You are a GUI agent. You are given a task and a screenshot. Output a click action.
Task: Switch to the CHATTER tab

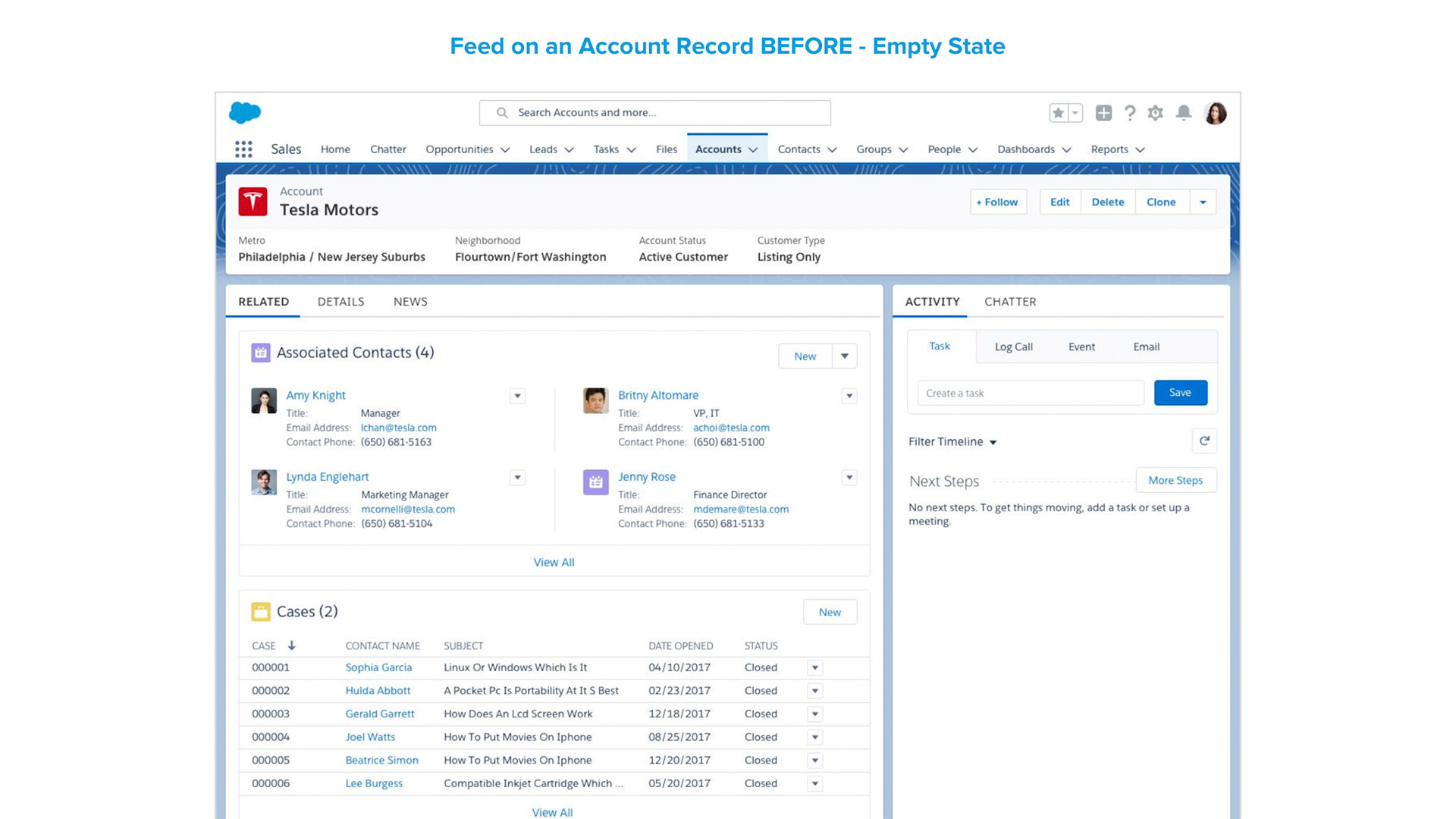point(1010,302)
